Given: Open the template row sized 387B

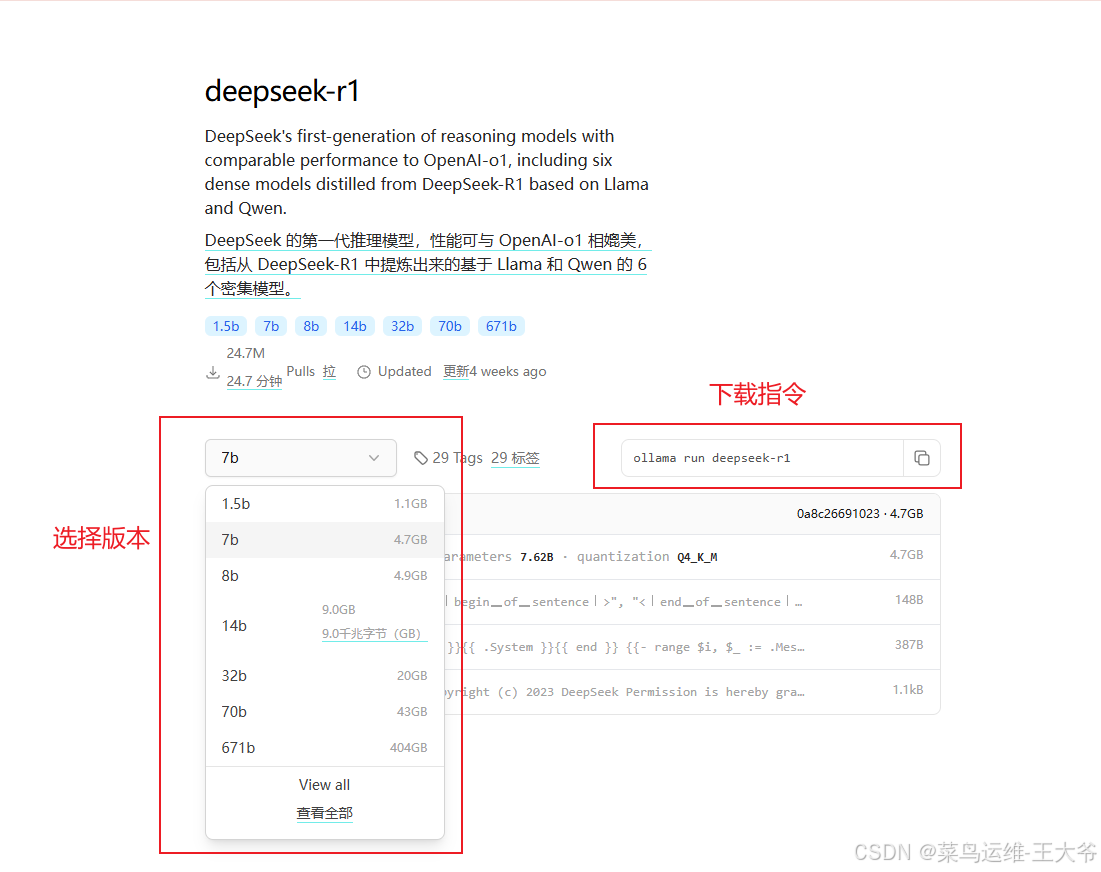Looking at the screenshot, I should pos(692,647).
